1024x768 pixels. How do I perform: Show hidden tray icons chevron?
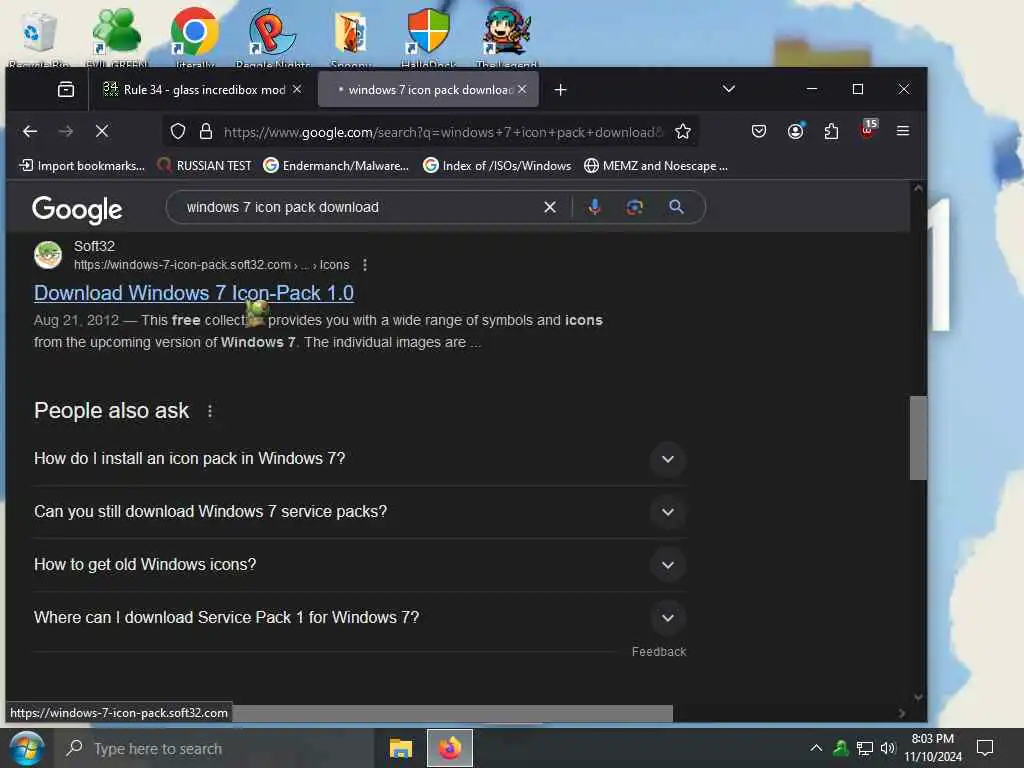pos(816,748)
